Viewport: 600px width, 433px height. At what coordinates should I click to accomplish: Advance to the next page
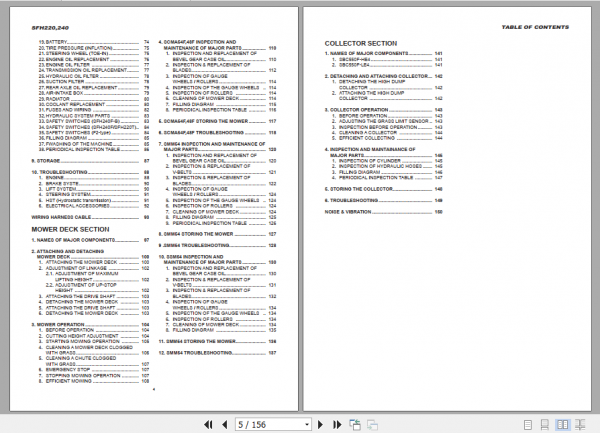[321, 425]
